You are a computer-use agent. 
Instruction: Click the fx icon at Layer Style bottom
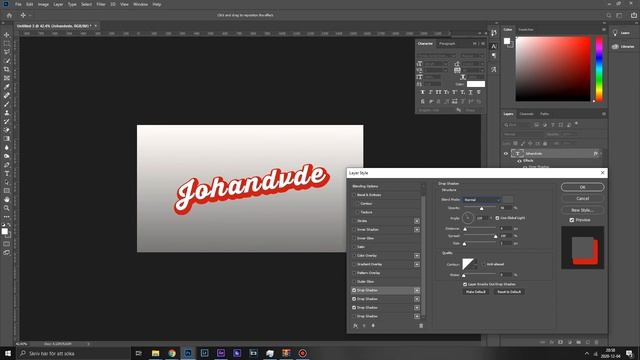pyautogui.click(x=356, y=326)
